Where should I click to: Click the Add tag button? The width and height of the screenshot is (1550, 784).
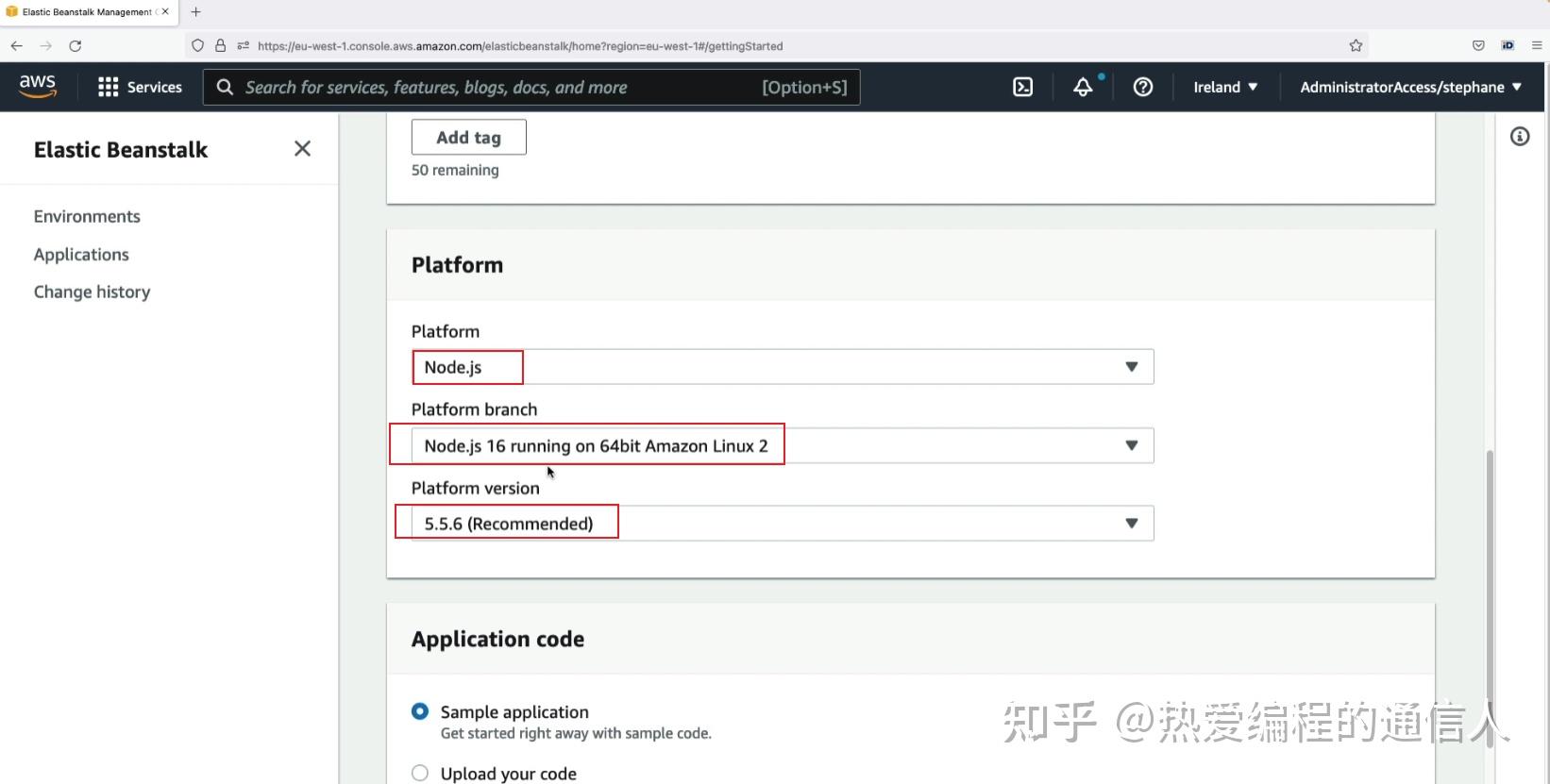click(469, 138)
